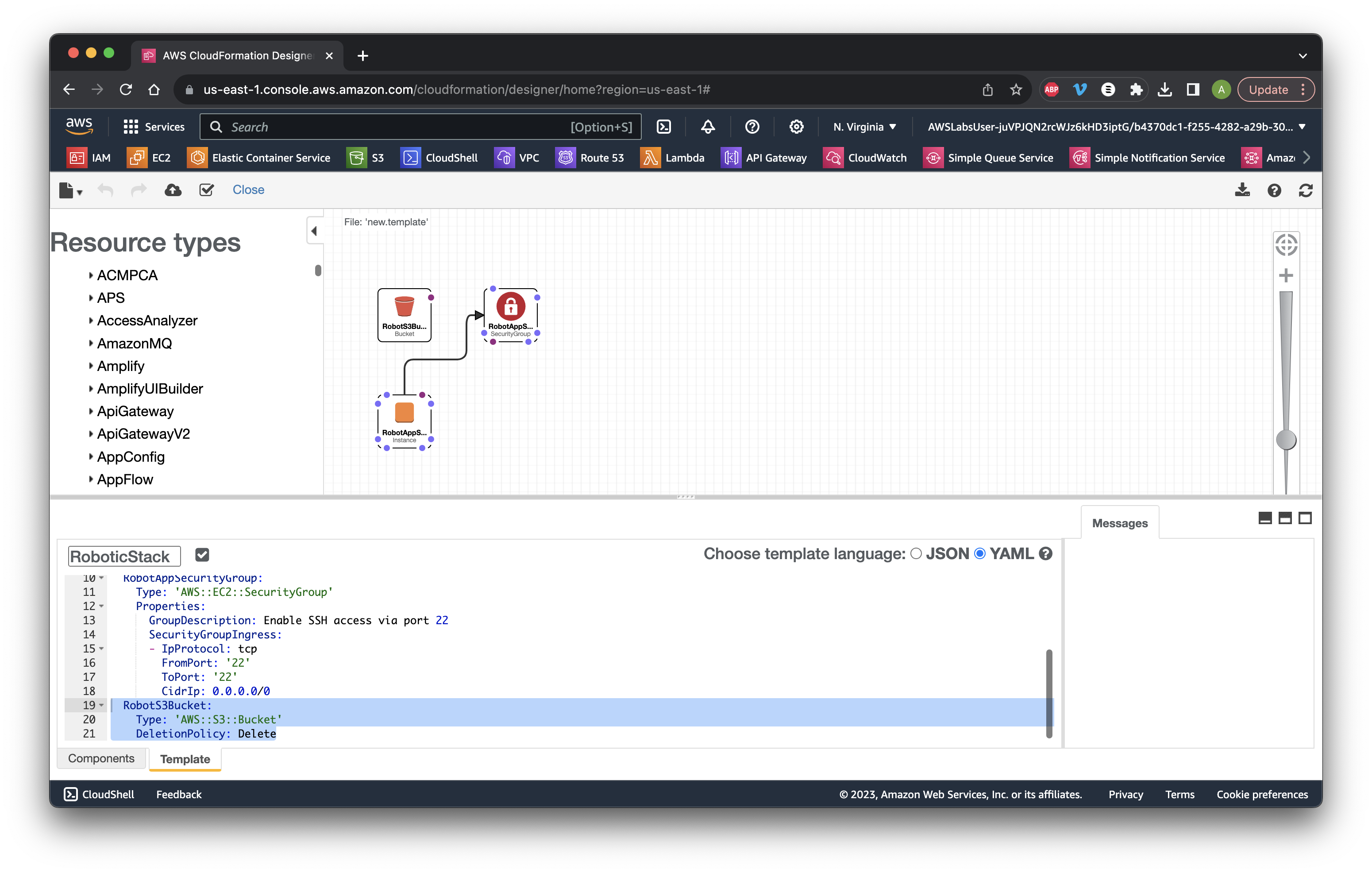
Task: Switch to the Components tab
Action: click(101, 758)
